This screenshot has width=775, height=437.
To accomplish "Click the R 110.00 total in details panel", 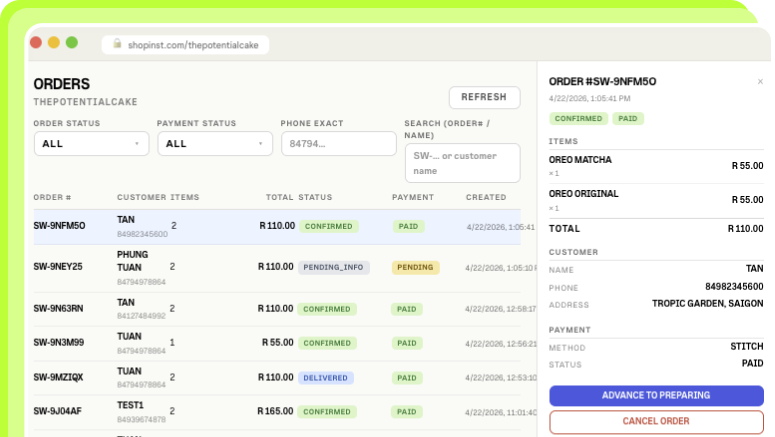I will point(745,229).
